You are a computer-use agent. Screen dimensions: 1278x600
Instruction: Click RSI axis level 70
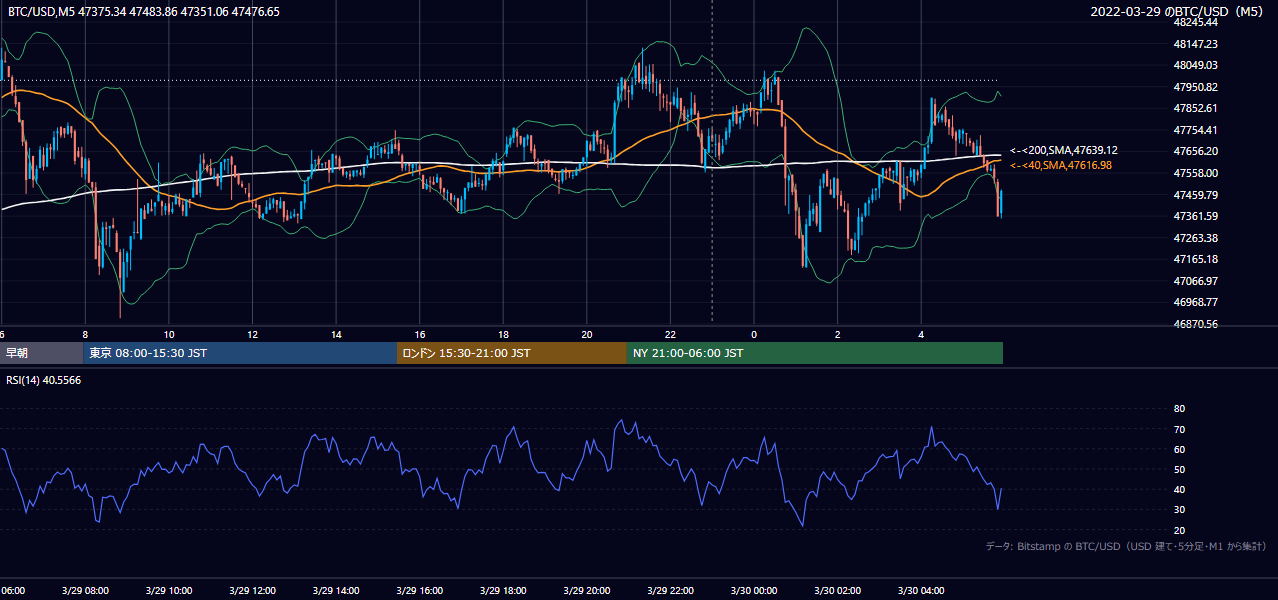pos(1179,429)
